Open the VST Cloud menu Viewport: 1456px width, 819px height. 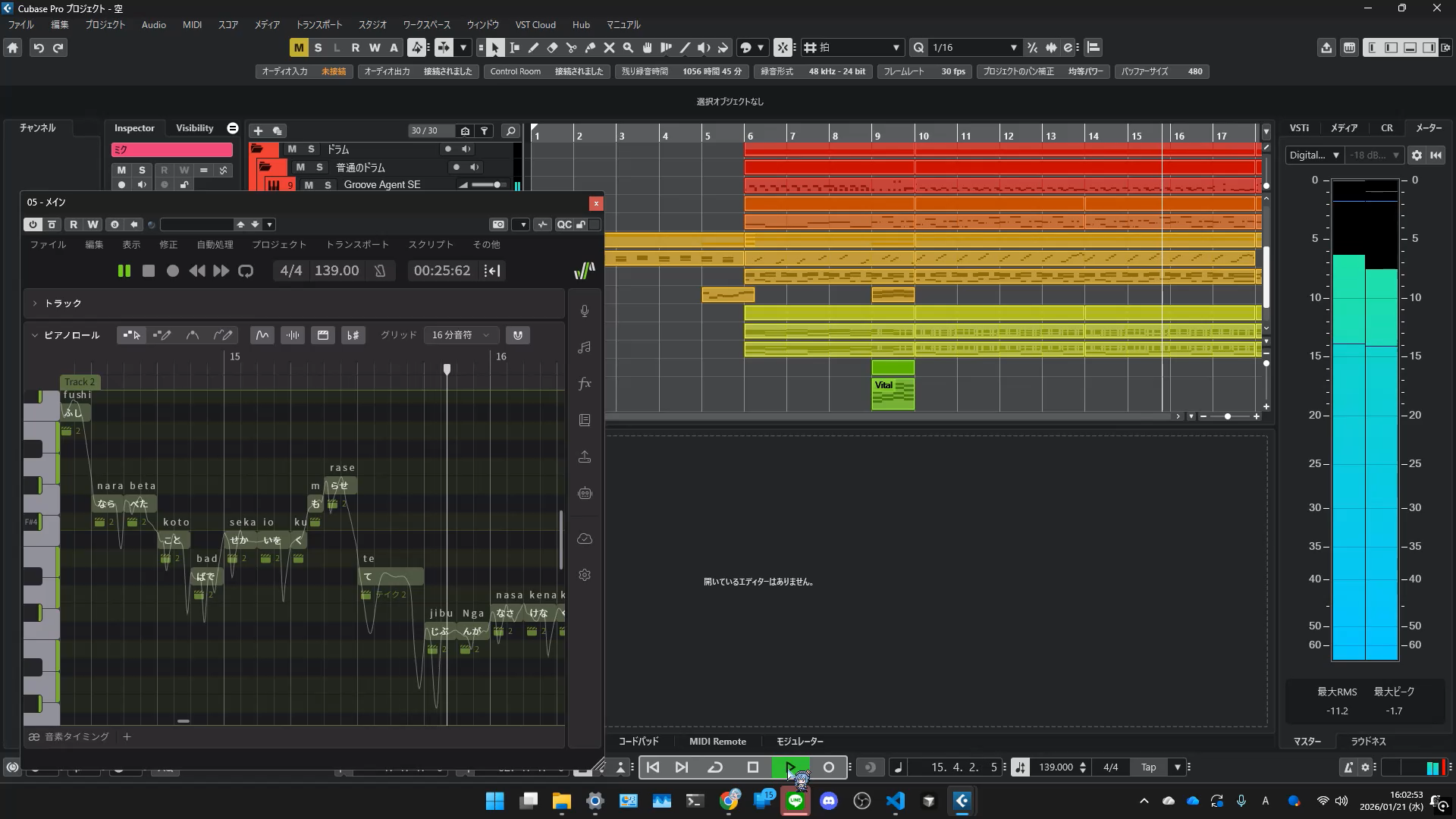point(535,24)
